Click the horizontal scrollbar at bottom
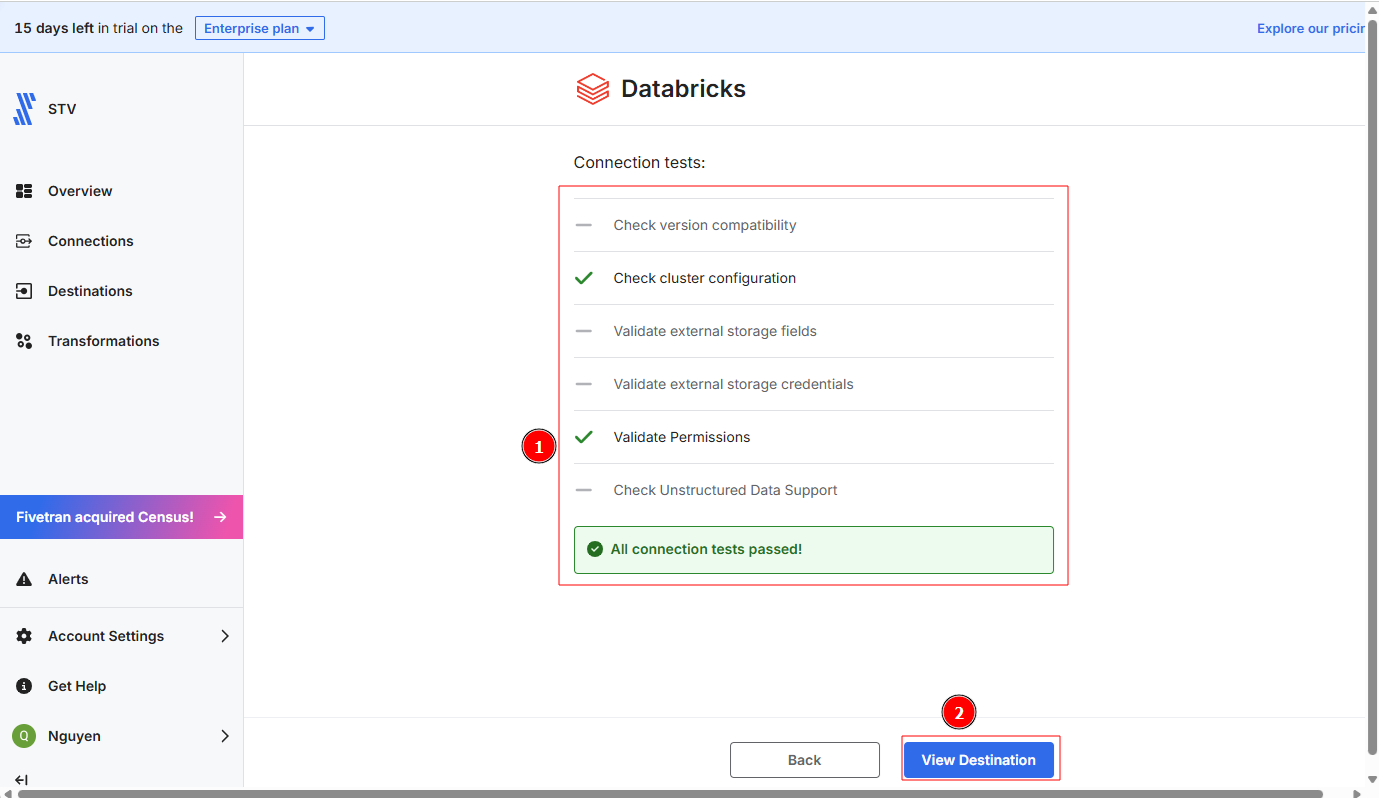Image resolution: width=1379 pixels, height=798 pixels. tap(670, 794)
